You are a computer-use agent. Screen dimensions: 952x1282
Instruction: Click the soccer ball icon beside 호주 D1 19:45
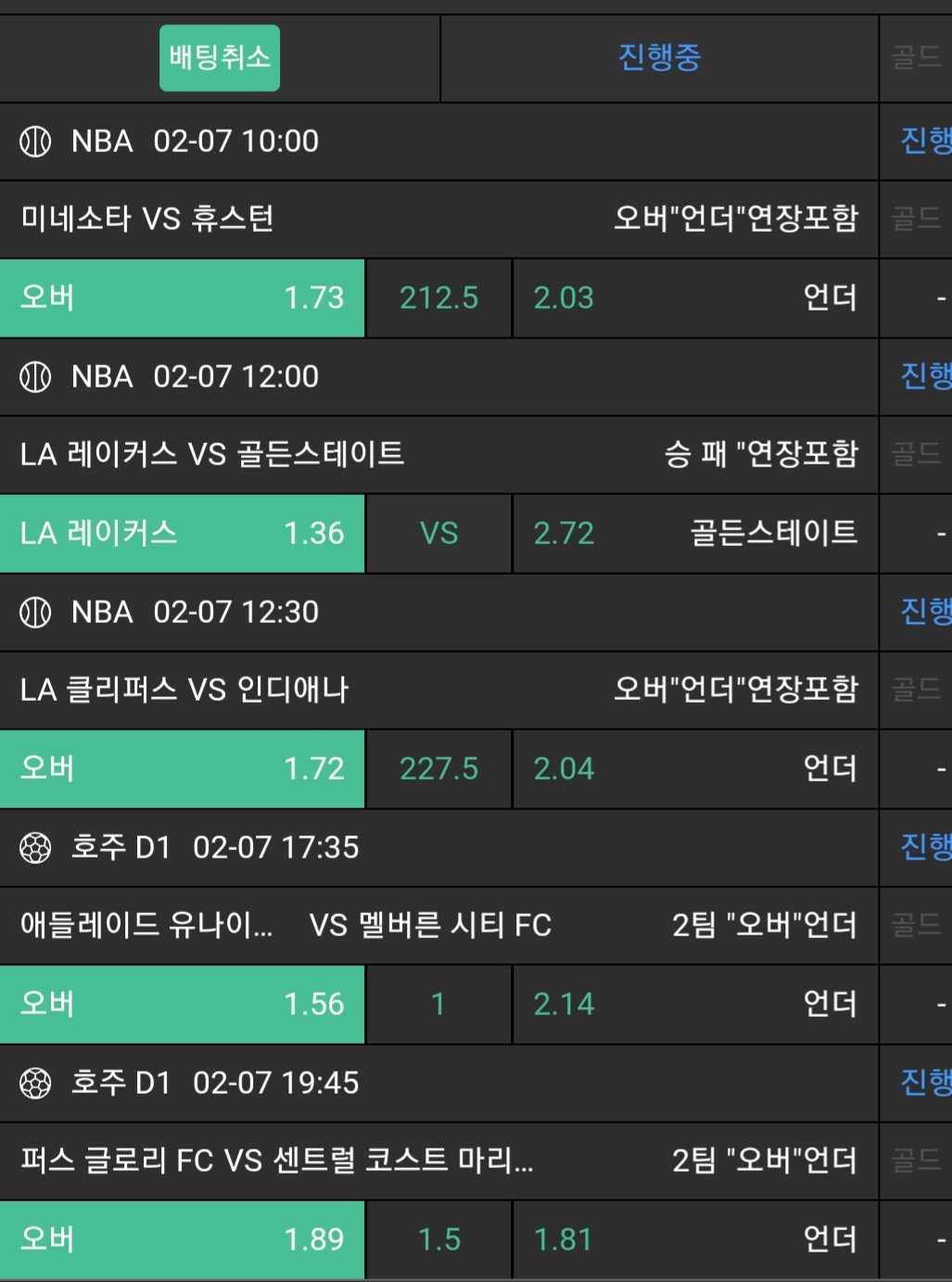point(35,1084)
